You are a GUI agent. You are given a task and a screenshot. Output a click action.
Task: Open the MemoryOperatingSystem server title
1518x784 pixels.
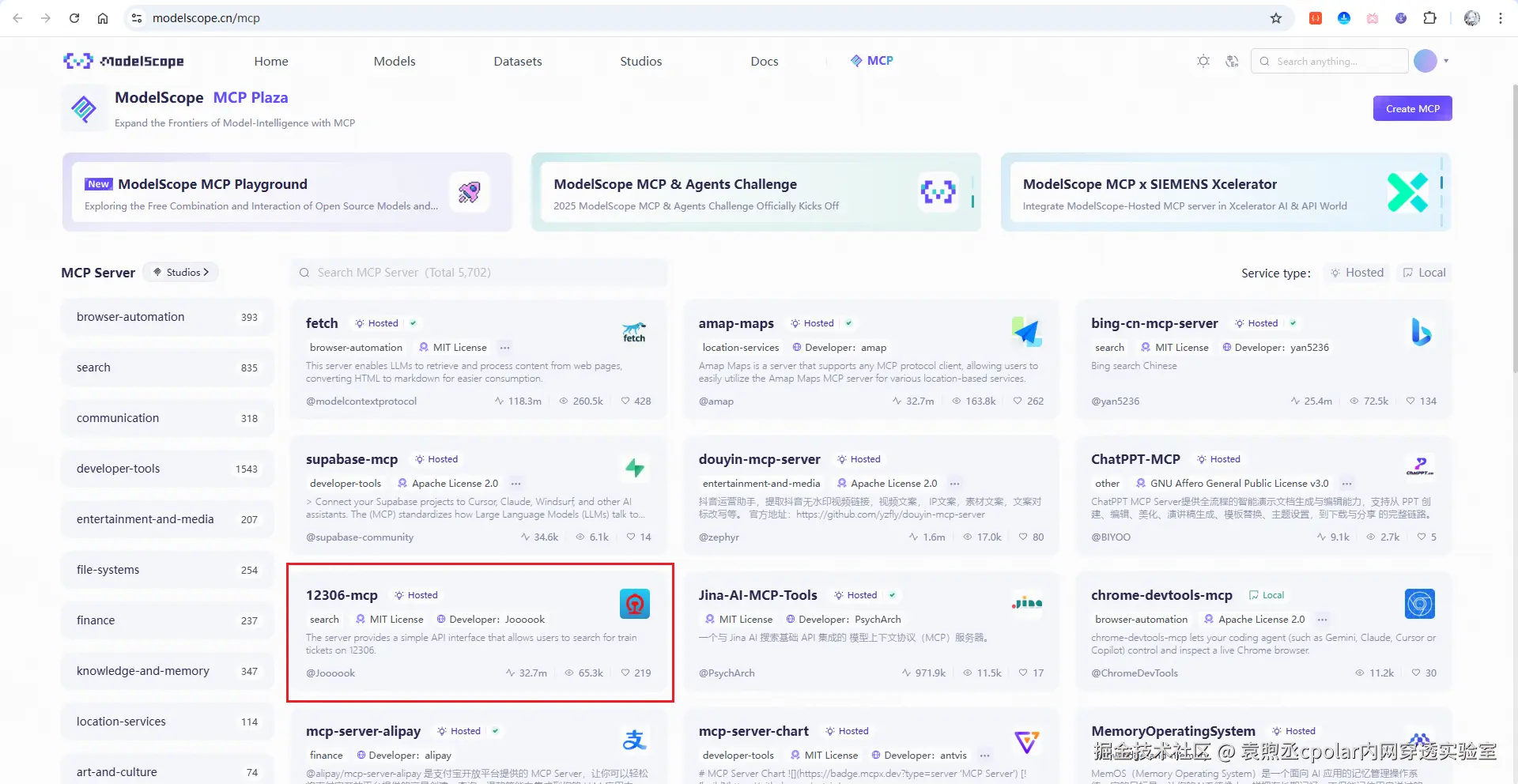[x=1173, y=731]
